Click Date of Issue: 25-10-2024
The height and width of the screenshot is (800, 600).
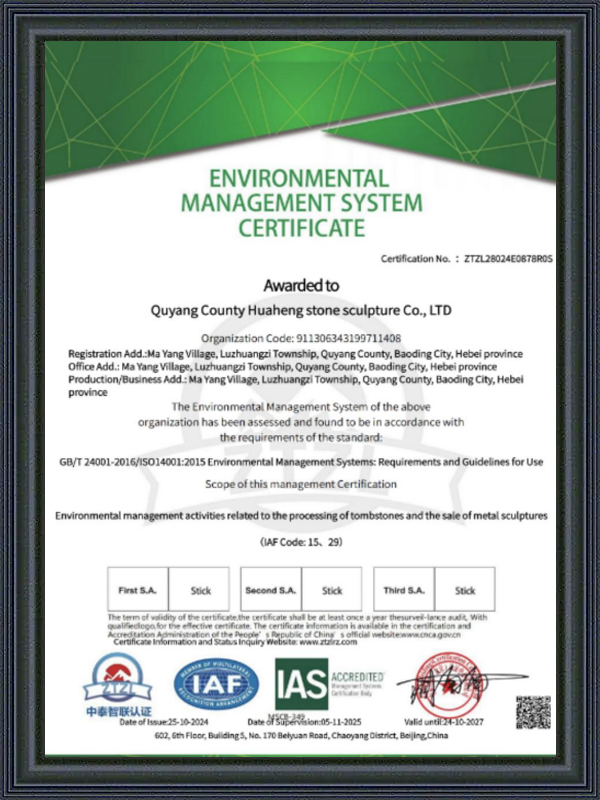(164, 722)
